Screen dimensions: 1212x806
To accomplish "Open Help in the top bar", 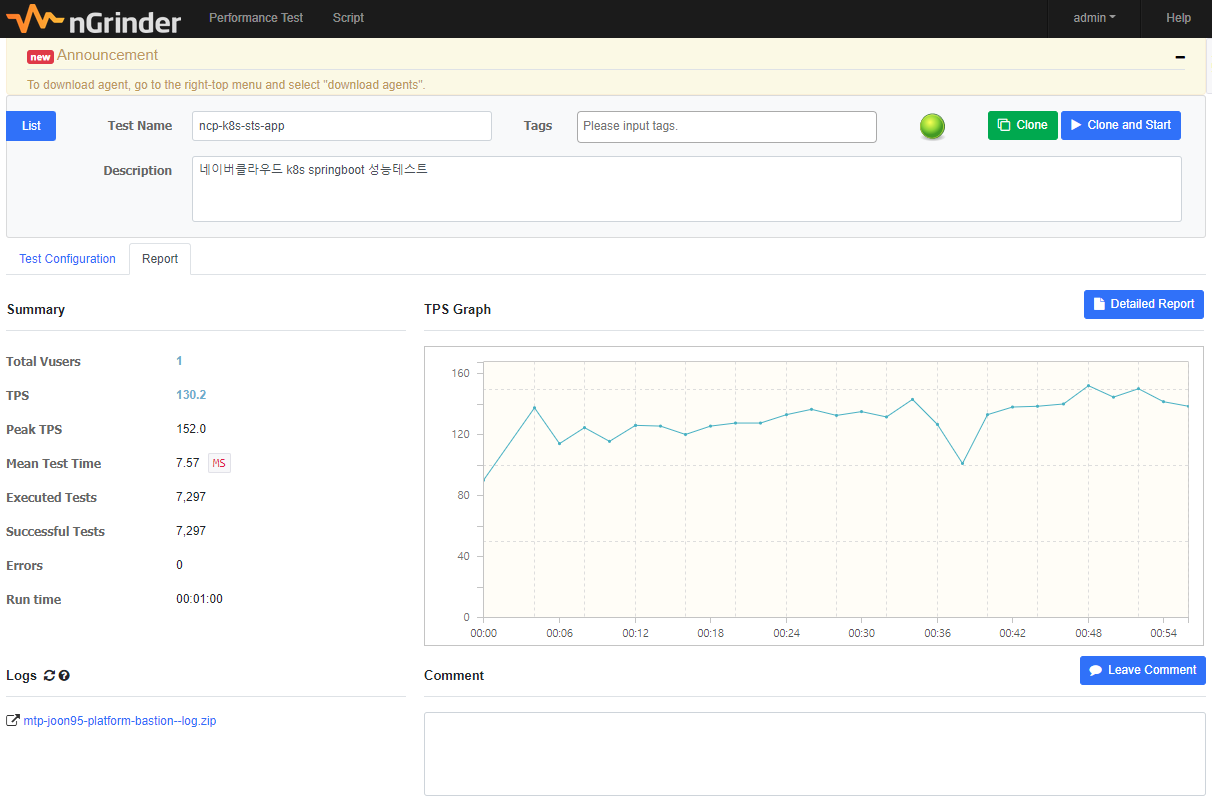I will tap(1178, 18).
